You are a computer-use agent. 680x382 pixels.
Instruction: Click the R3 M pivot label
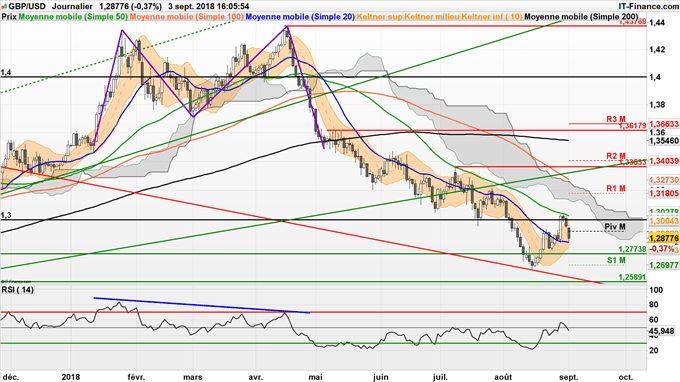click(616, 119)
